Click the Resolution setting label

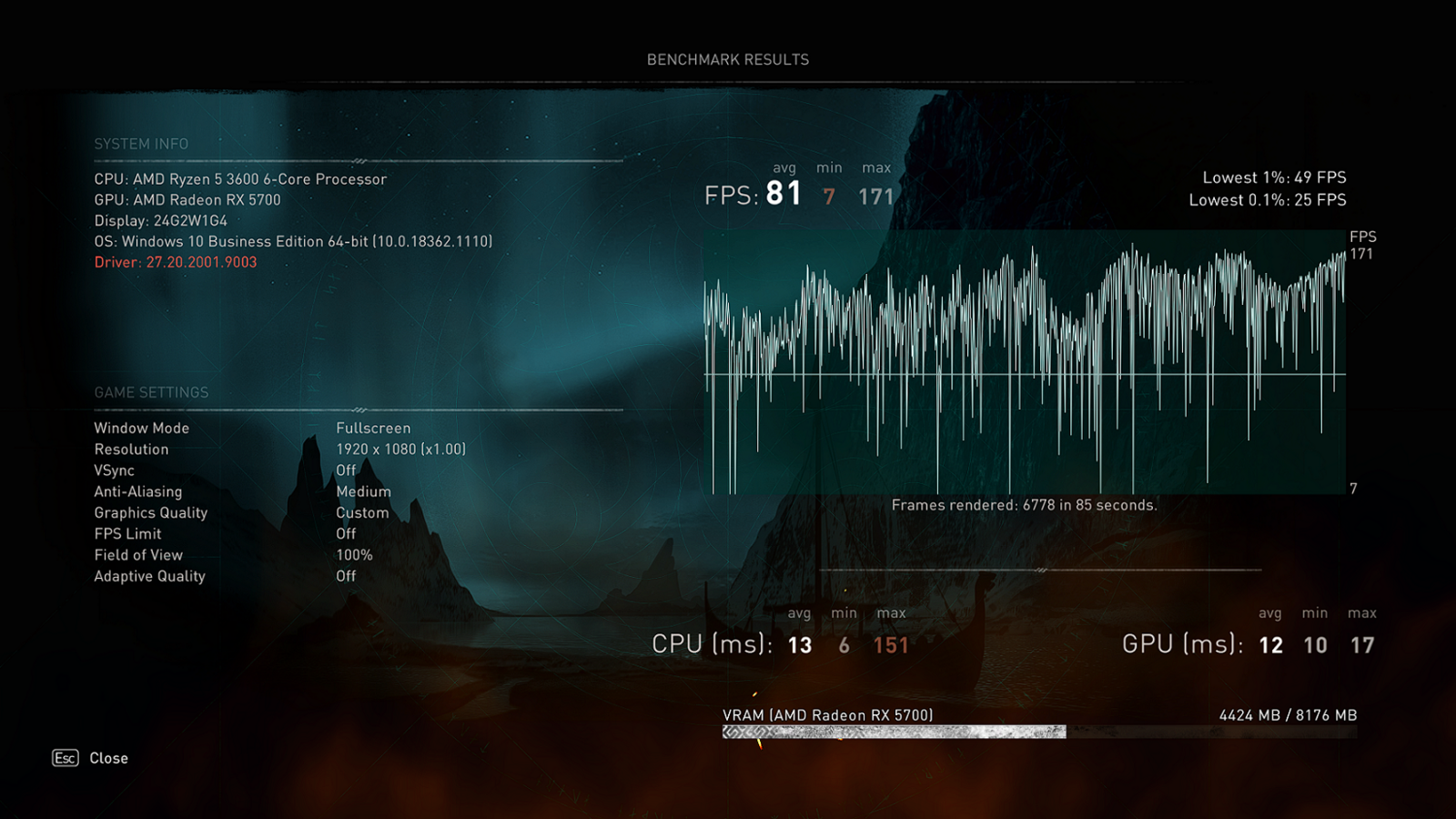131,450
